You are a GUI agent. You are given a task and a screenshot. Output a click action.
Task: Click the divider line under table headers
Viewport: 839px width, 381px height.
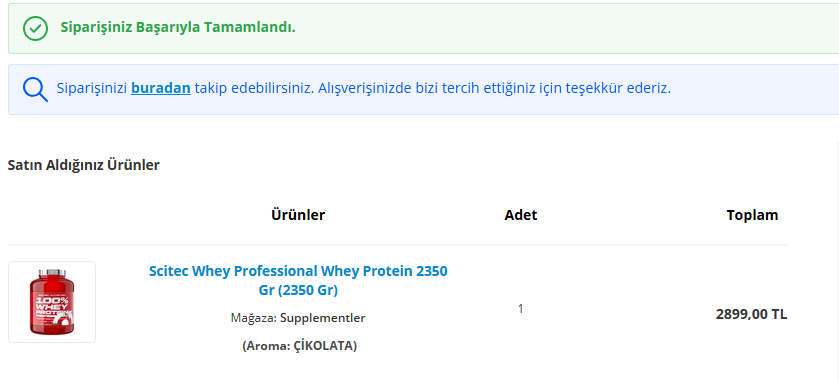(398, 245)
